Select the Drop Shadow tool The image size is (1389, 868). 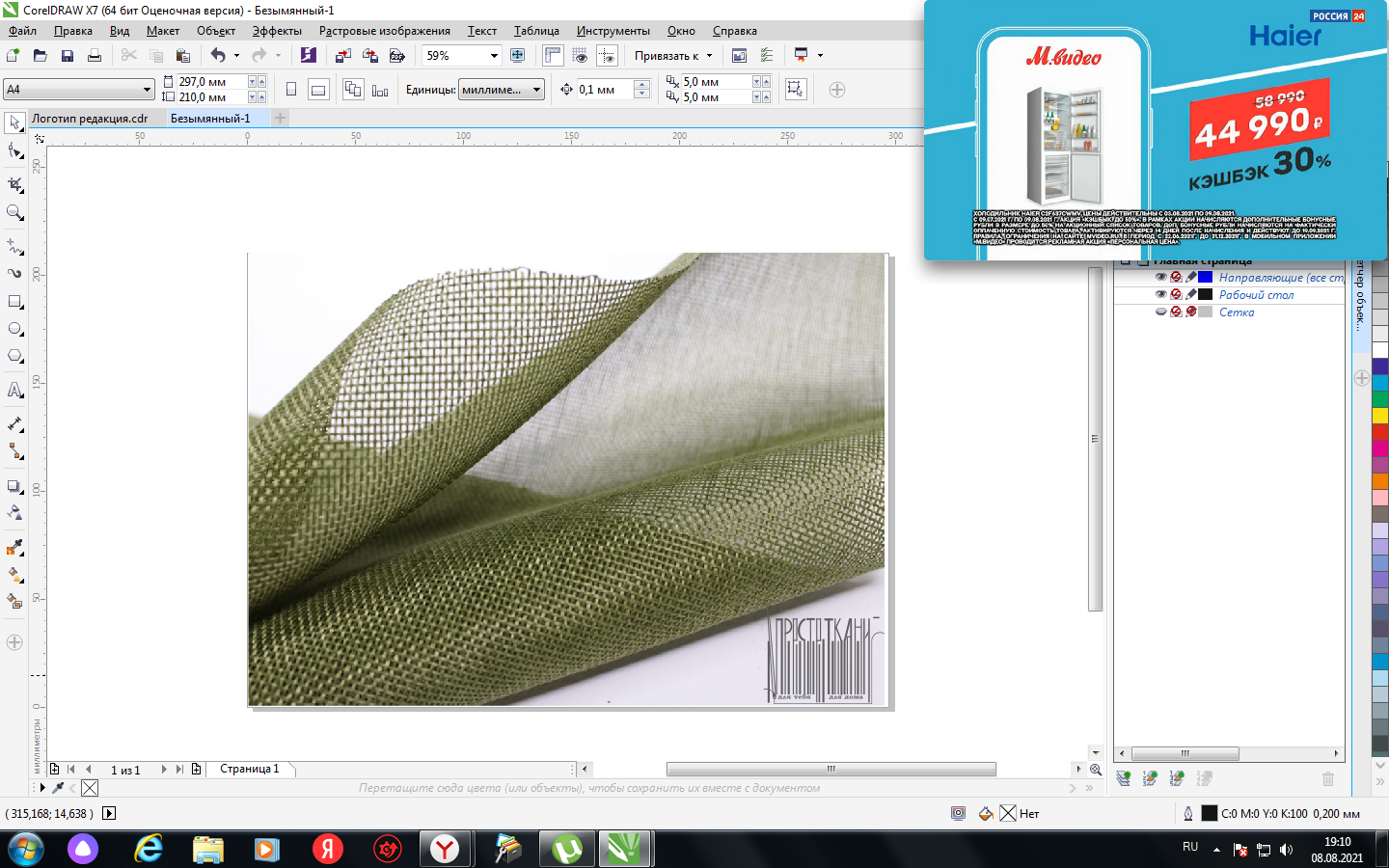pos(14,486)
